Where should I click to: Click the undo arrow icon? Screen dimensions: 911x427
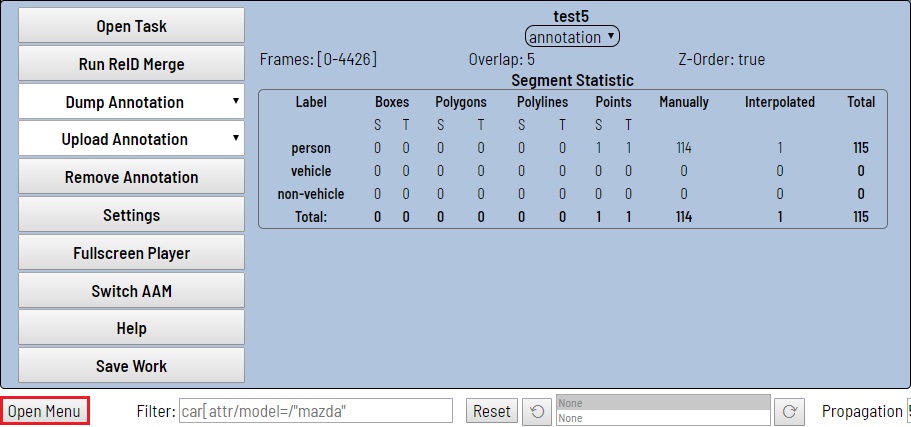pyautogui.click(x=538, y=411)
